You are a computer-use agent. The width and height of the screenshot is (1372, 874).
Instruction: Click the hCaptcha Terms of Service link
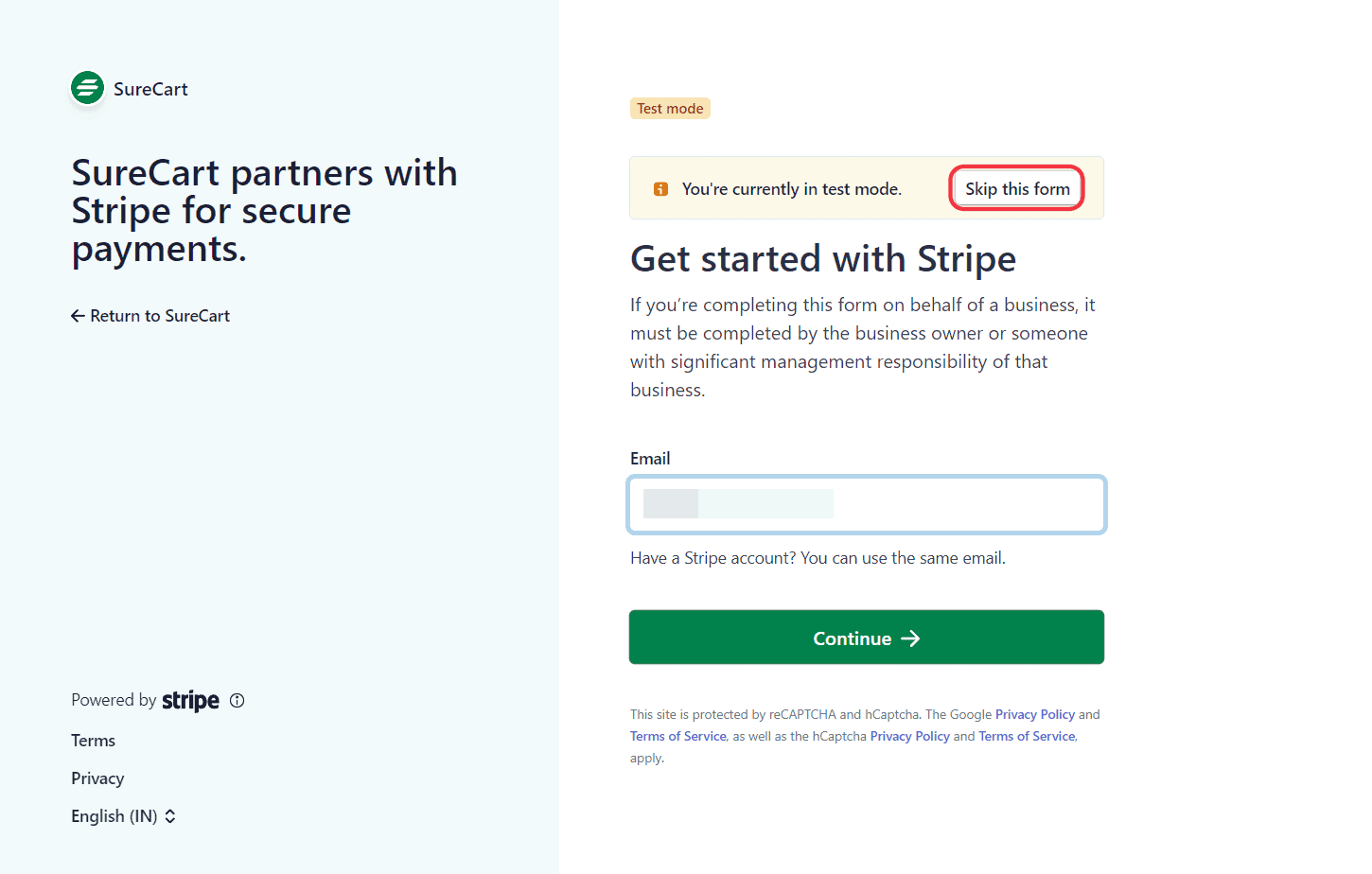1026,735
